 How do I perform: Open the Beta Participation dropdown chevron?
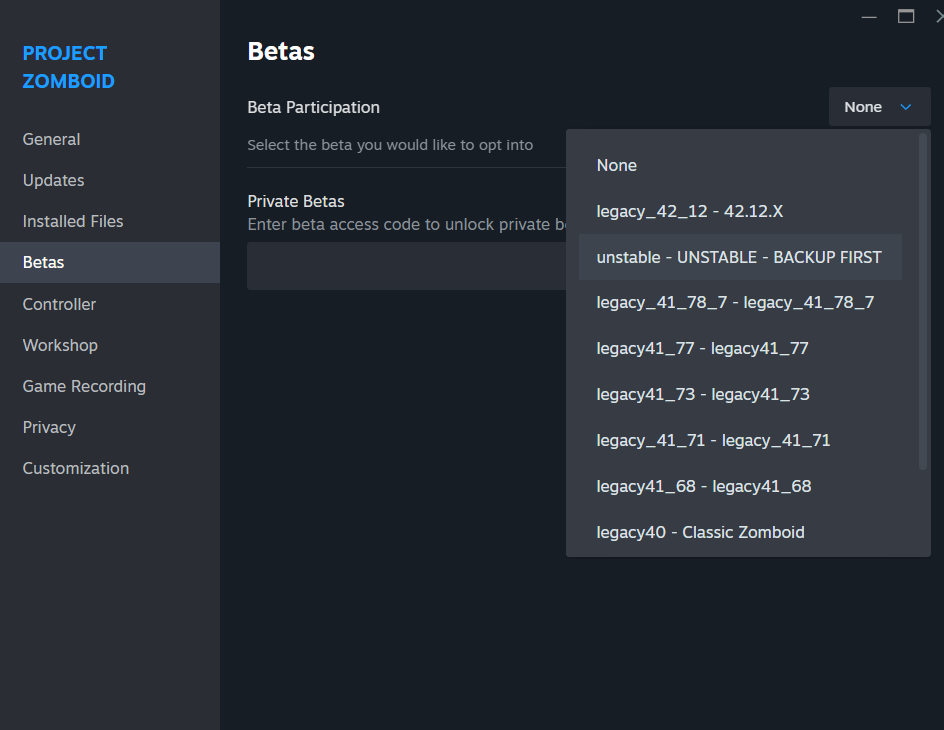click(907, 106)
